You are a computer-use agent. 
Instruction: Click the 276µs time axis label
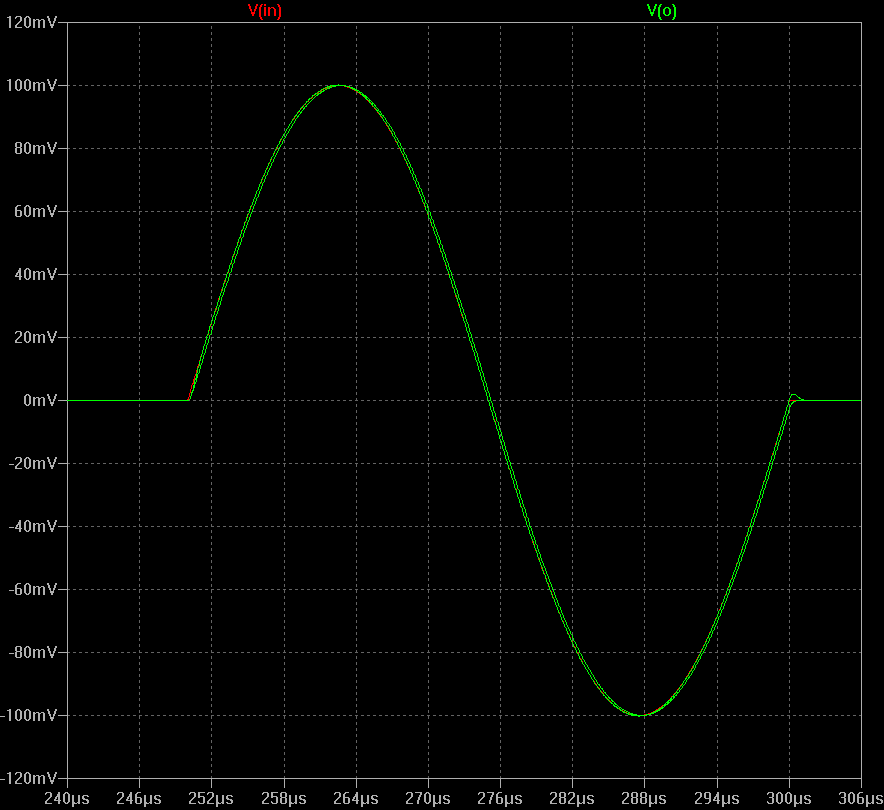(500, 799)
